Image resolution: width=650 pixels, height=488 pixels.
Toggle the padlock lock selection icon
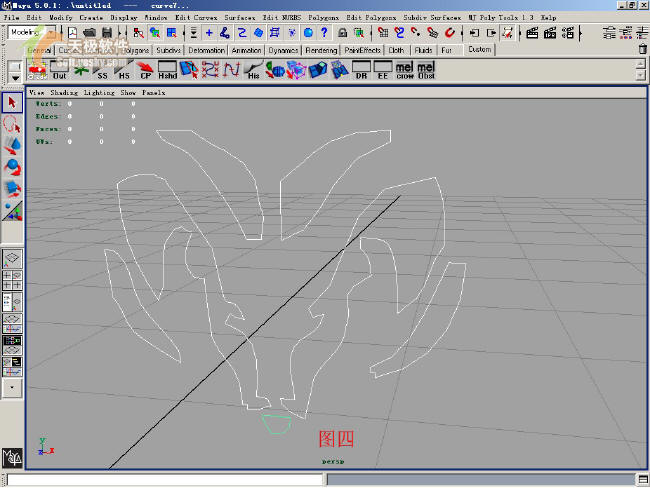(x=342, y=33)
